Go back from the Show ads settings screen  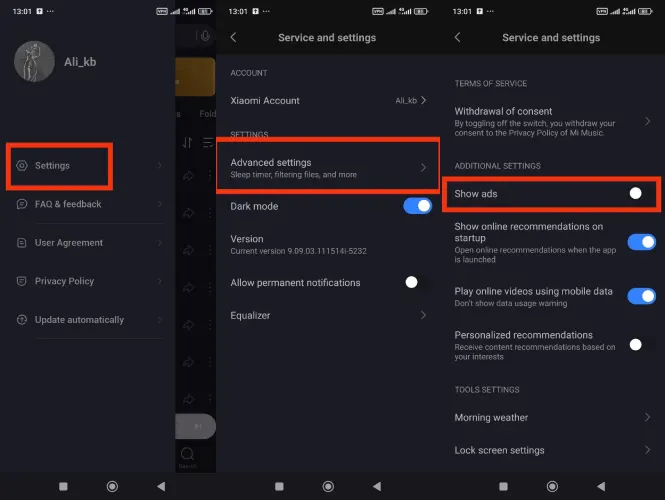tap(457, 38)
